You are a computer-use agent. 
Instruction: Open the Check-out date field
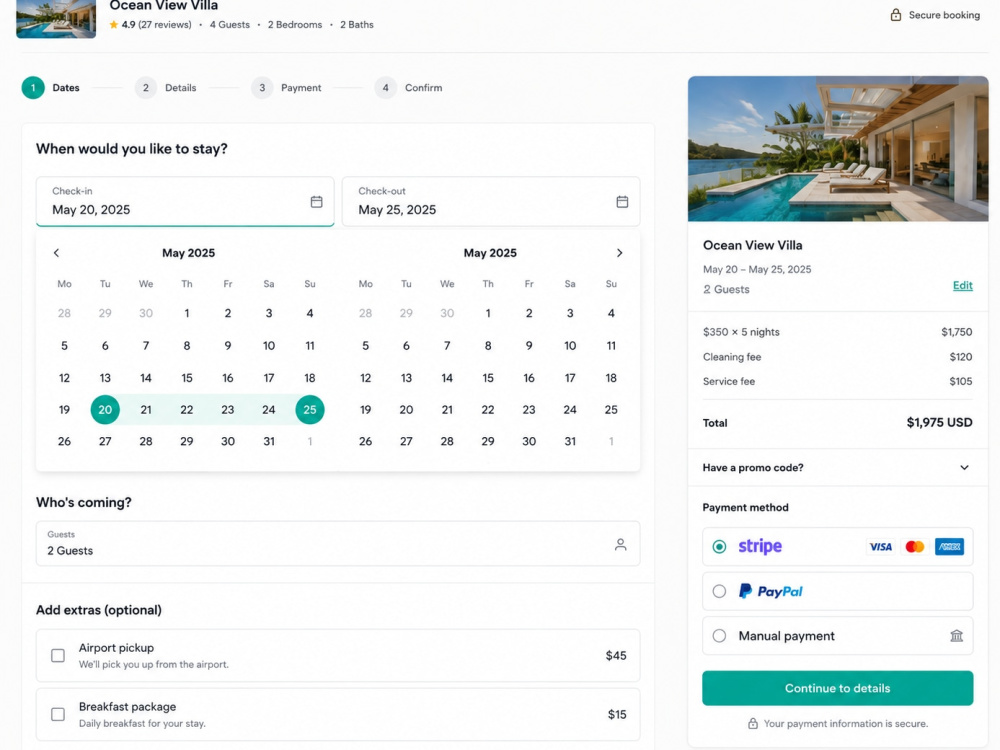[x=491, y=202]
